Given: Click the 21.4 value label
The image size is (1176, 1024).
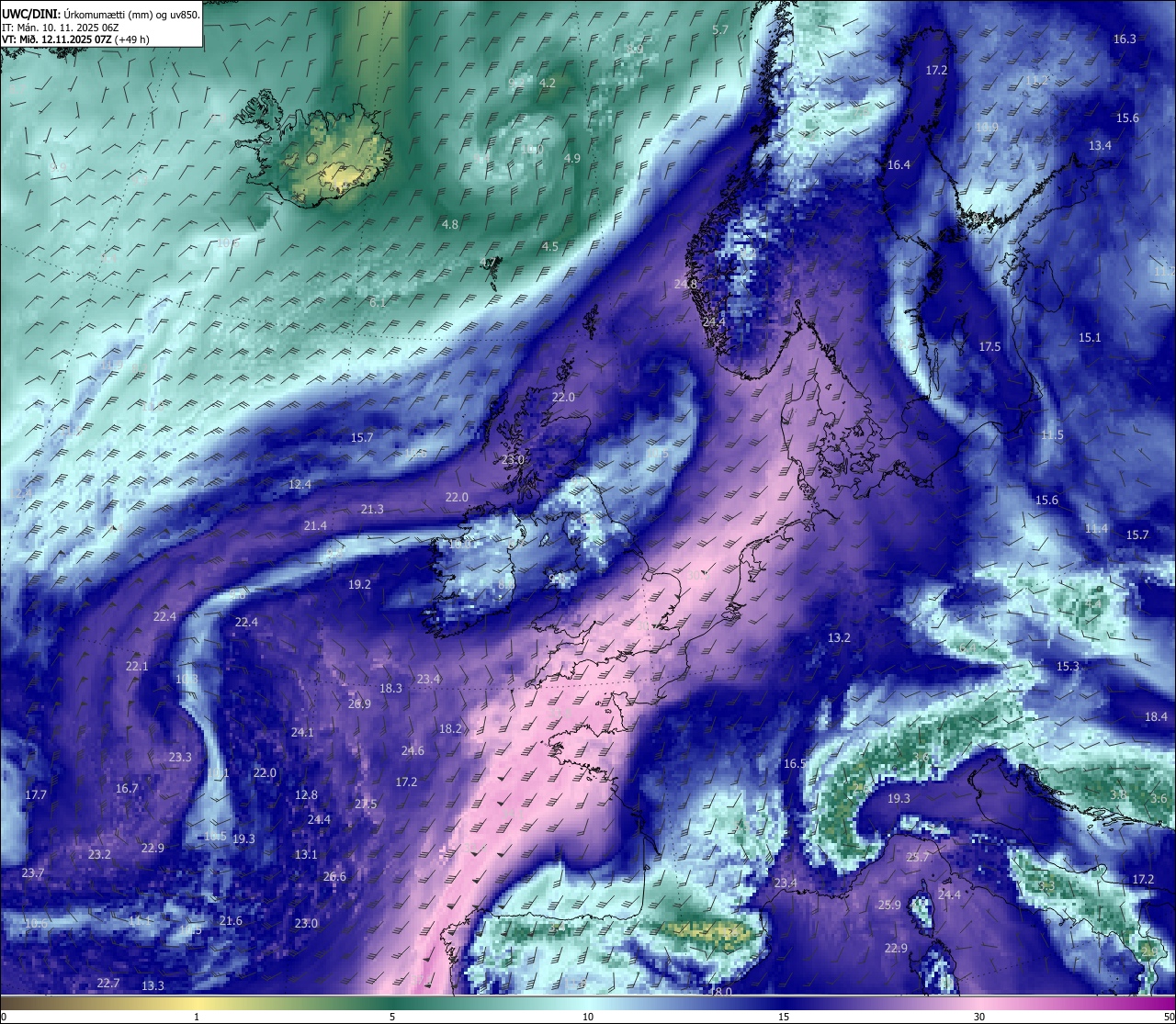Looking at the screenshot, I should 315,525.
